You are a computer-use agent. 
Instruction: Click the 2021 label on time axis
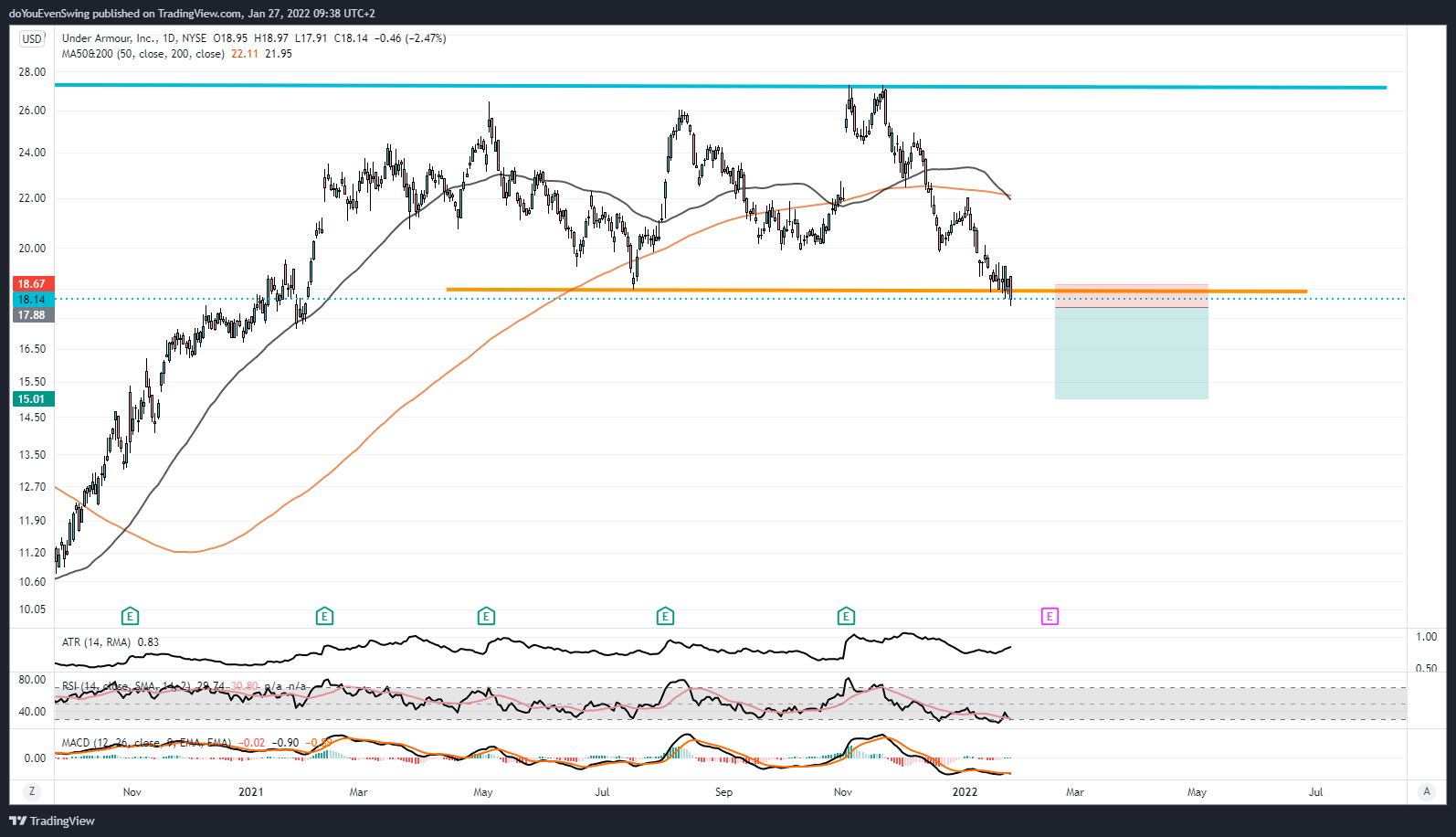coord(251,792)
